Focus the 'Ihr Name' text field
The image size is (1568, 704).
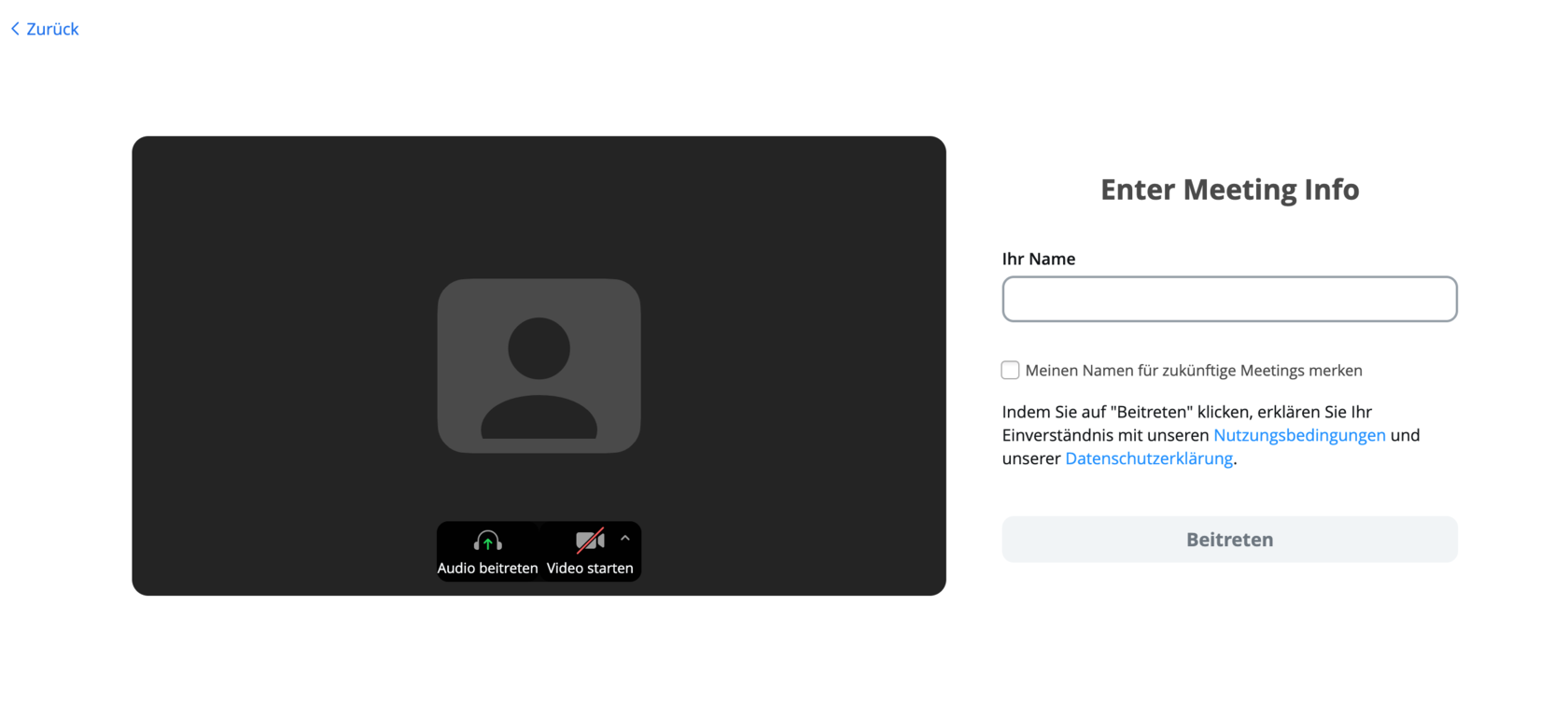point(1229,299)
